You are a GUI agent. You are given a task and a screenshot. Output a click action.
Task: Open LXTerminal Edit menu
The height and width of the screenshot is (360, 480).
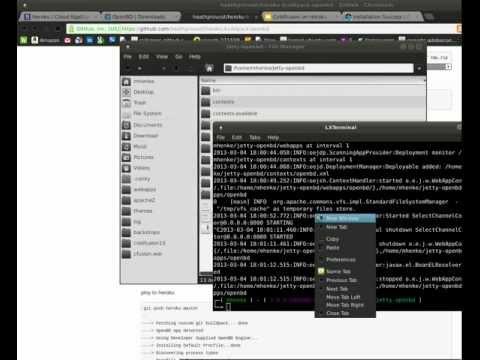(237, 137)
